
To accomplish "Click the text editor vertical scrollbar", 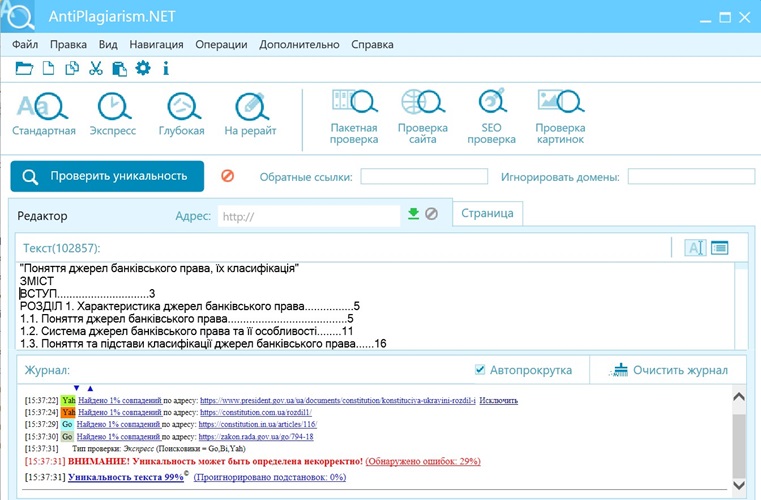I will click(x=741, y=306).
